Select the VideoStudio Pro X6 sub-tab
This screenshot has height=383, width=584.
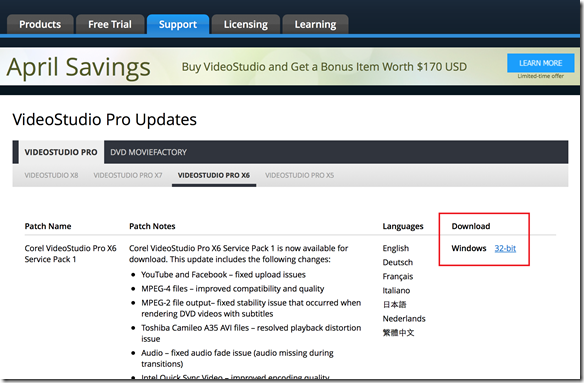click(214, 175)
